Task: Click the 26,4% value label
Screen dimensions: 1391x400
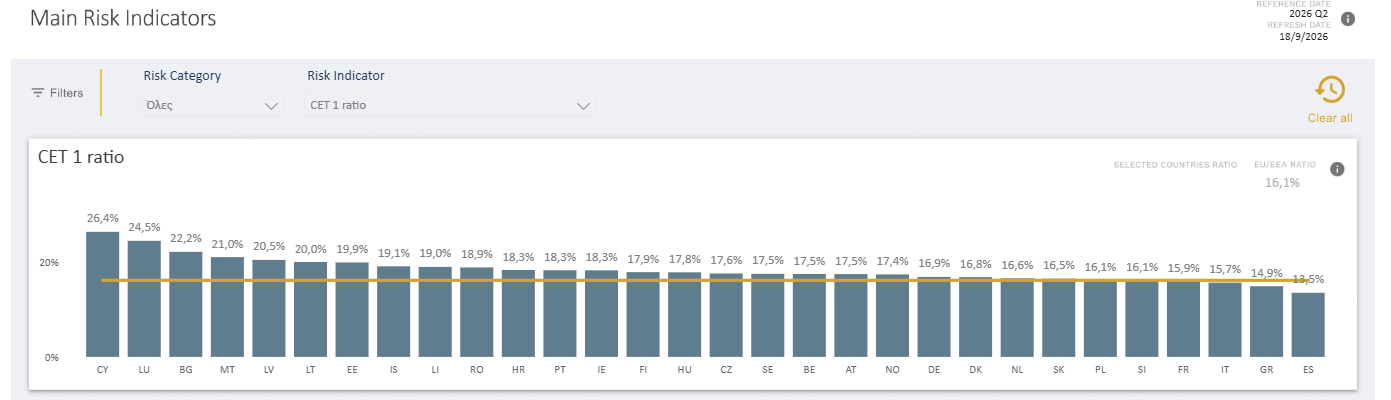Action: pyautogui.click(x=103, y=218)
